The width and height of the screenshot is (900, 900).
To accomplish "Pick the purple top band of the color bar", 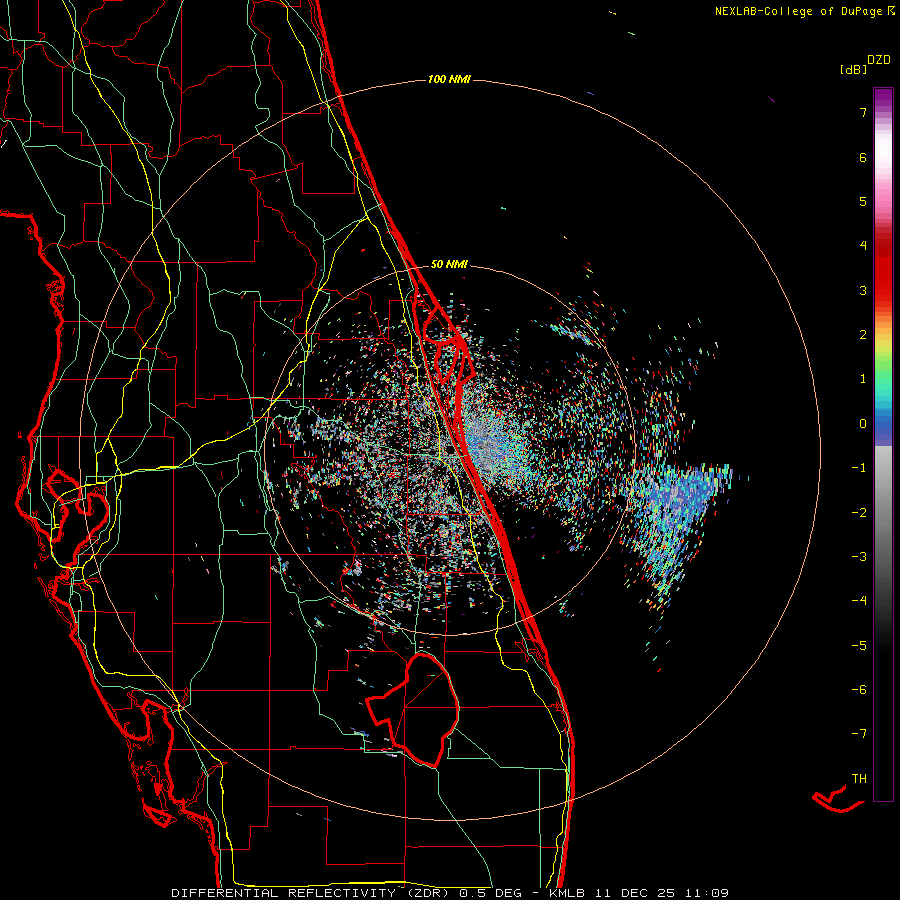I will (x=883, y=98).
